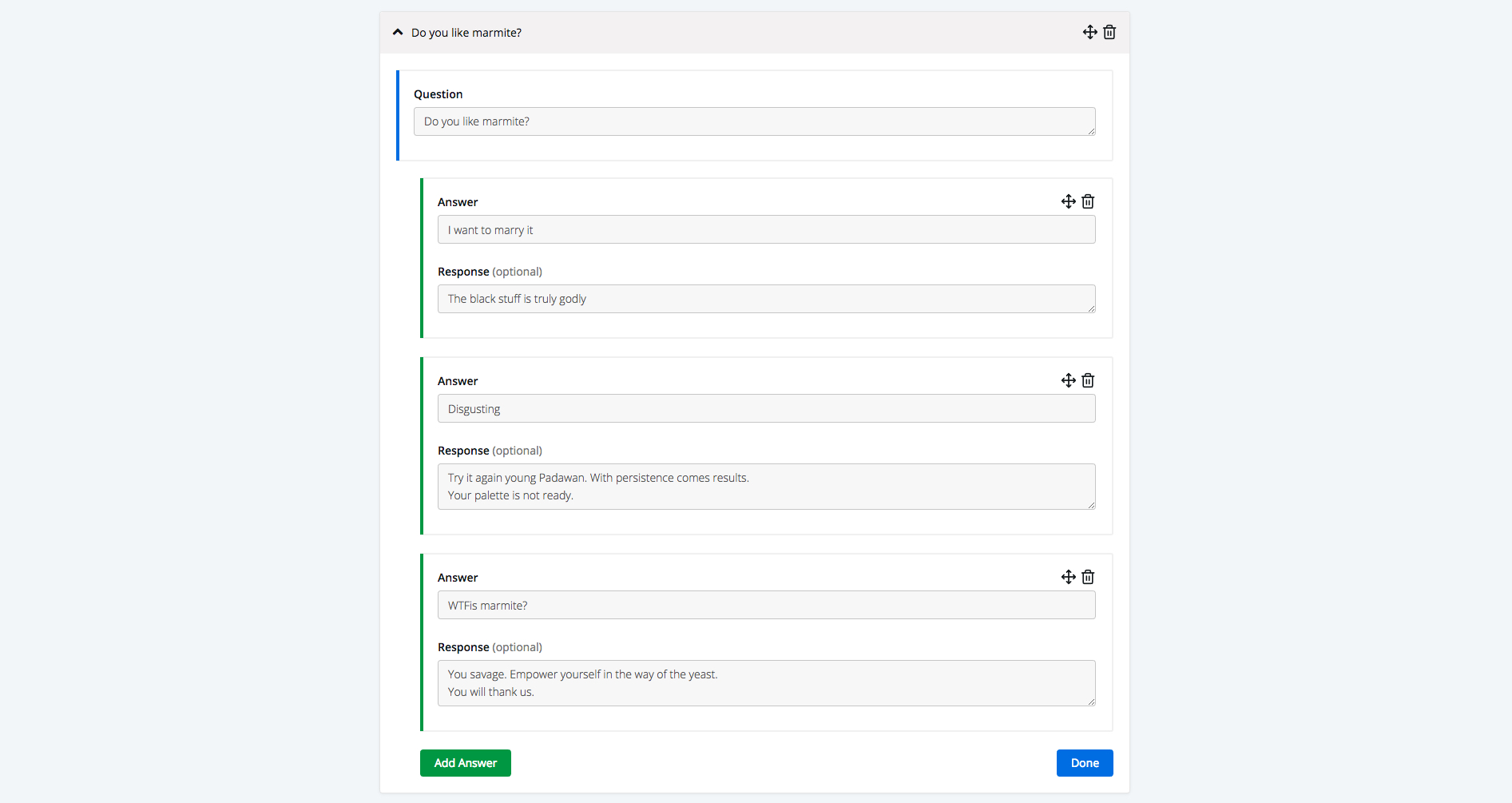Click the resize handle of the Question textarea
The width and height of the screenshot is (1512, 803).
click(1091, 131)
